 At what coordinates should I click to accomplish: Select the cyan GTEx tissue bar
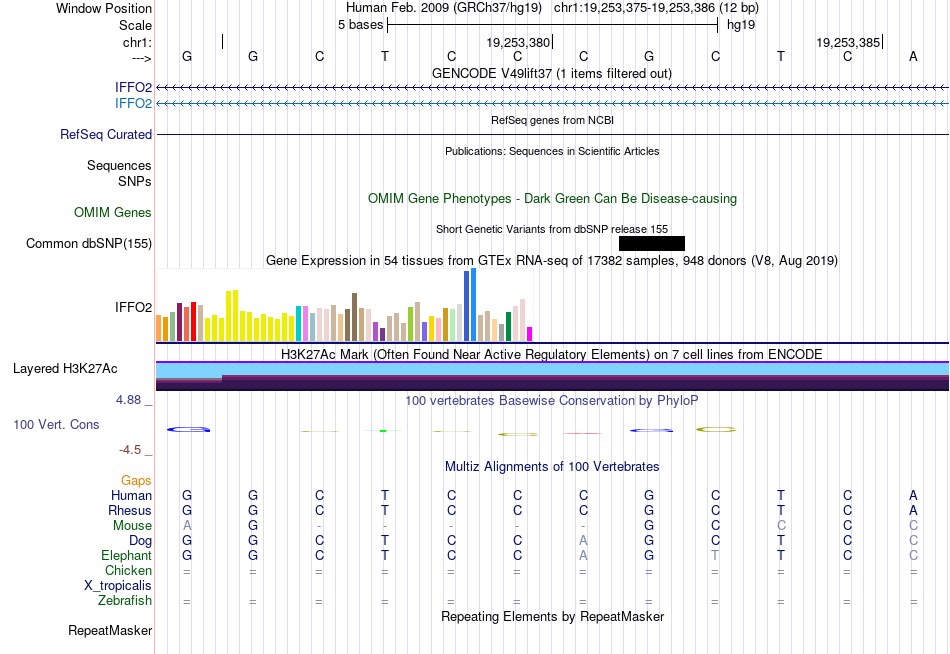tap(299, 324)
